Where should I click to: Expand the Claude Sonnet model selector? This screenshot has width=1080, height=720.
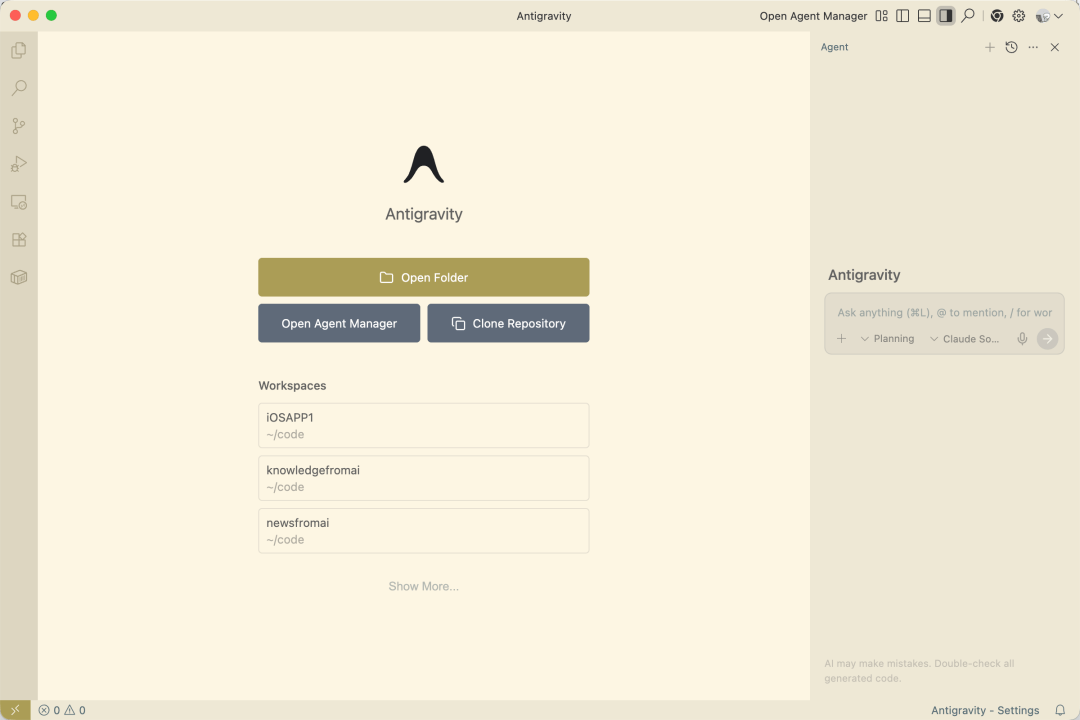click(x=964, y=339)
